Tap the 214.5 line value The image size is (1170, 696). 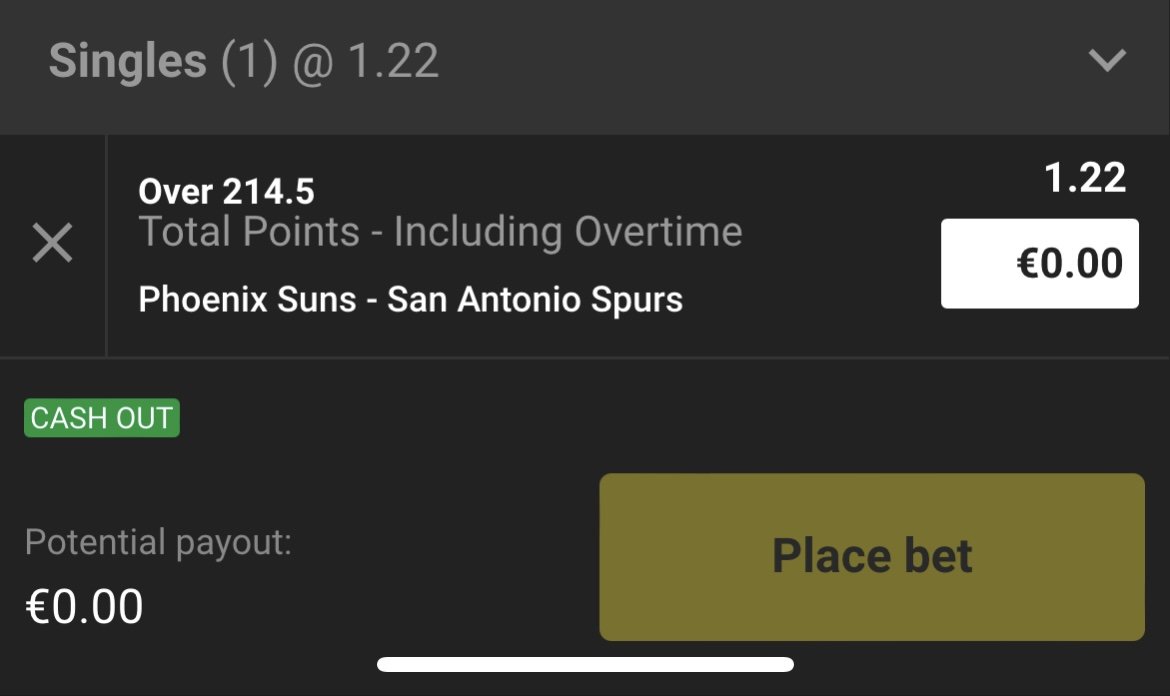tap(270, 191)
